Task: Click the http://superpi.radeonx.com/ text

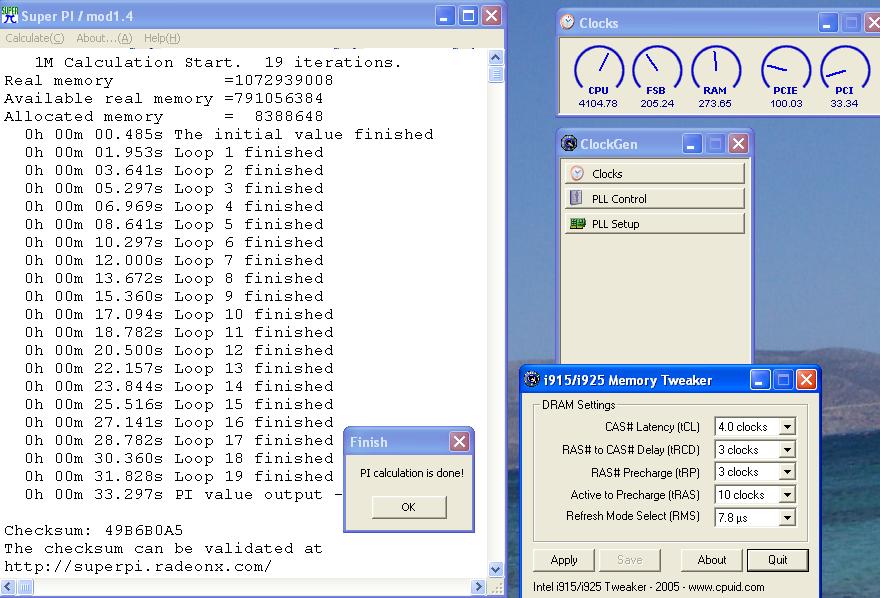Action: point(138,566)
